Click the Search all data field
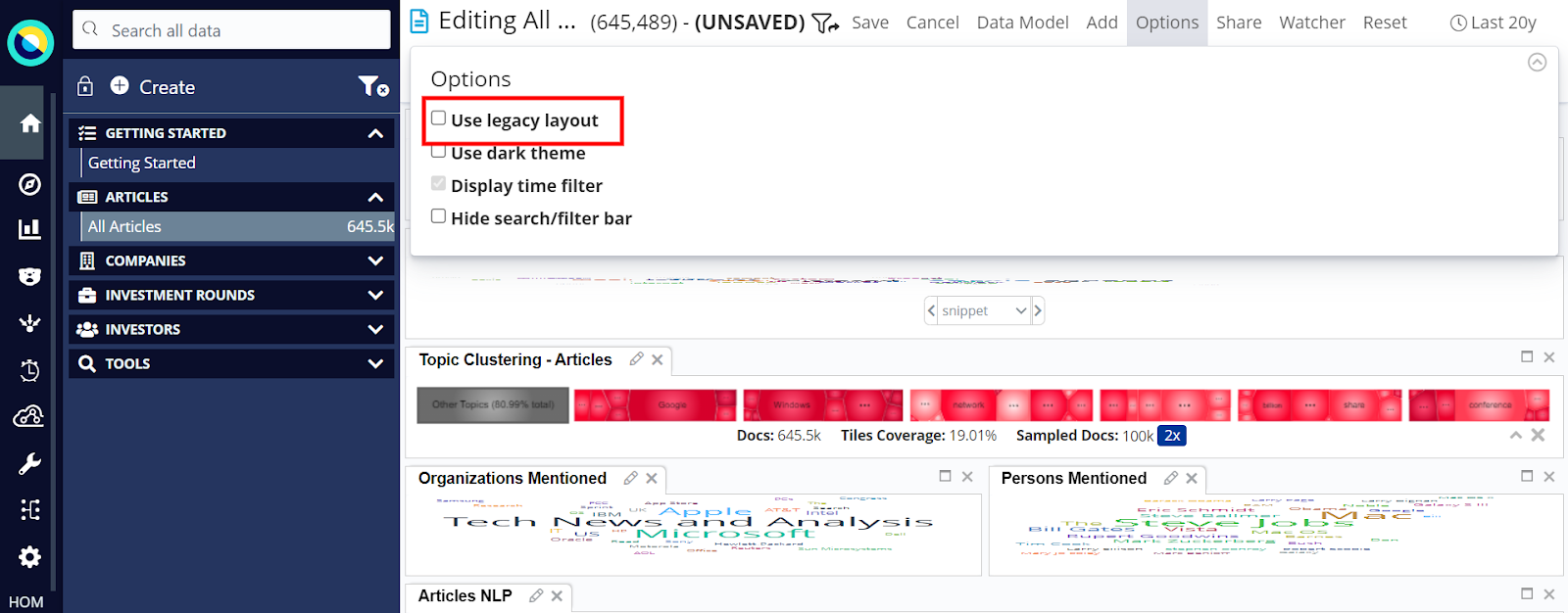This screenshot has height=613, width=1568. point(231,29)
